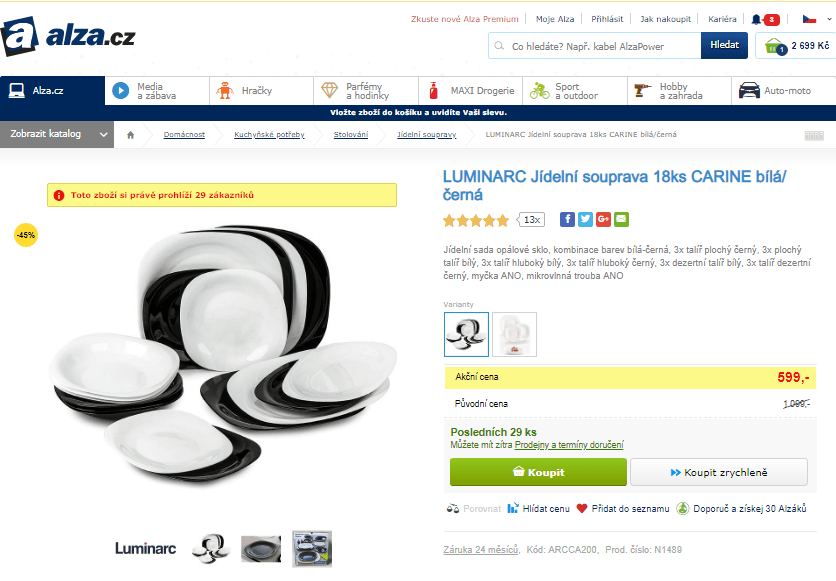Image resolution: width=836 pixels, height=581 pixels.
Task: Click the green Koupit button
Action: point(538,472)
